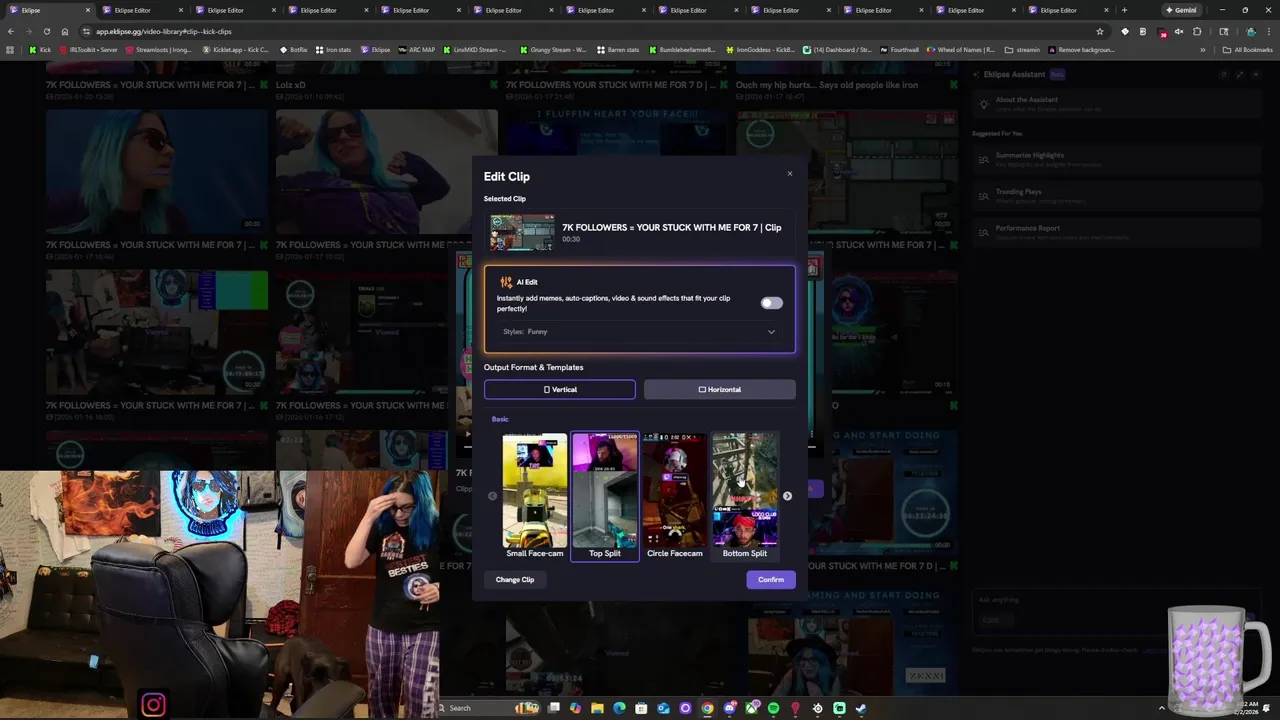
Task: Open the ARC MAP bookmark
Action: click(416, 50)
